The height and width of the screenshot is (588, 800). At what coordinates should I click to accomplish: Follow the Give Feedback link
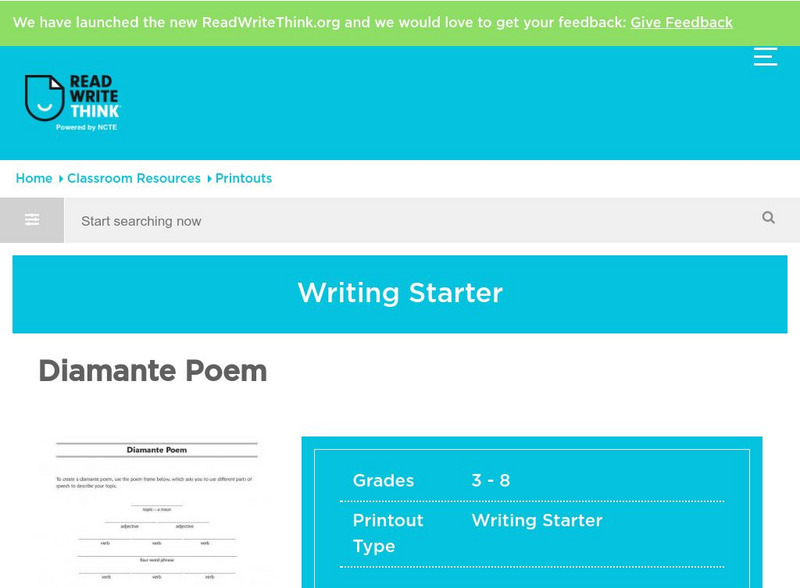tap(681, 22)
